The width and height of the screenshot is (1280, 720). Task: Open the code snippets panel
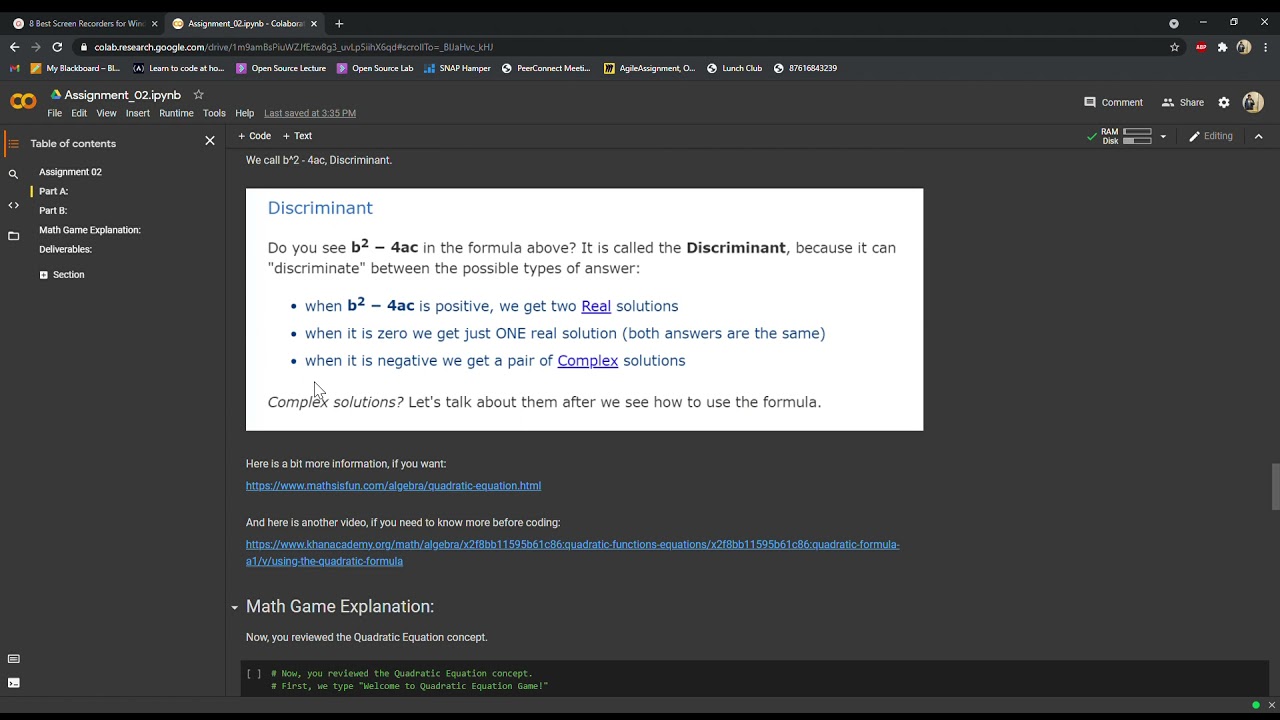[x=13, y=205]
